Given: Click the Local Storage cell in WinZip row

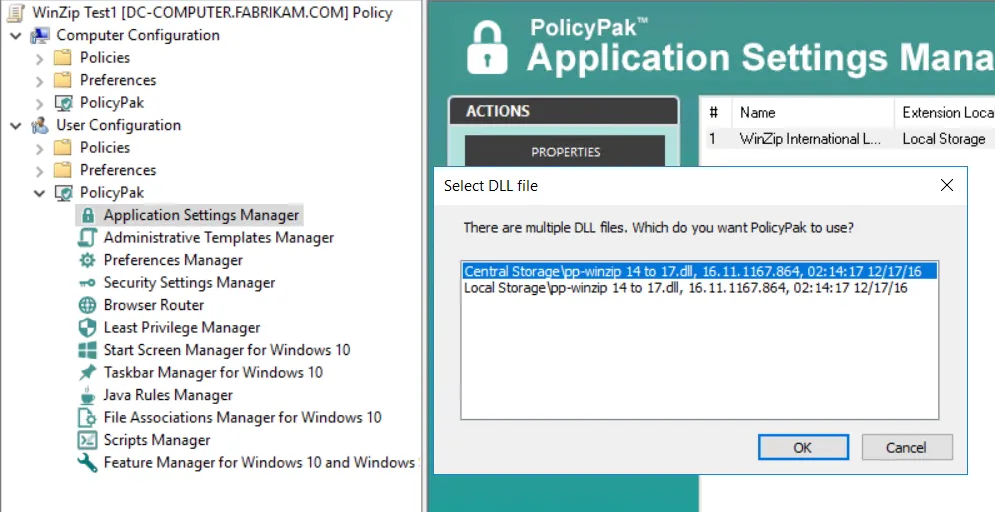Looking at the screenshot, I should tap(944, 139).
